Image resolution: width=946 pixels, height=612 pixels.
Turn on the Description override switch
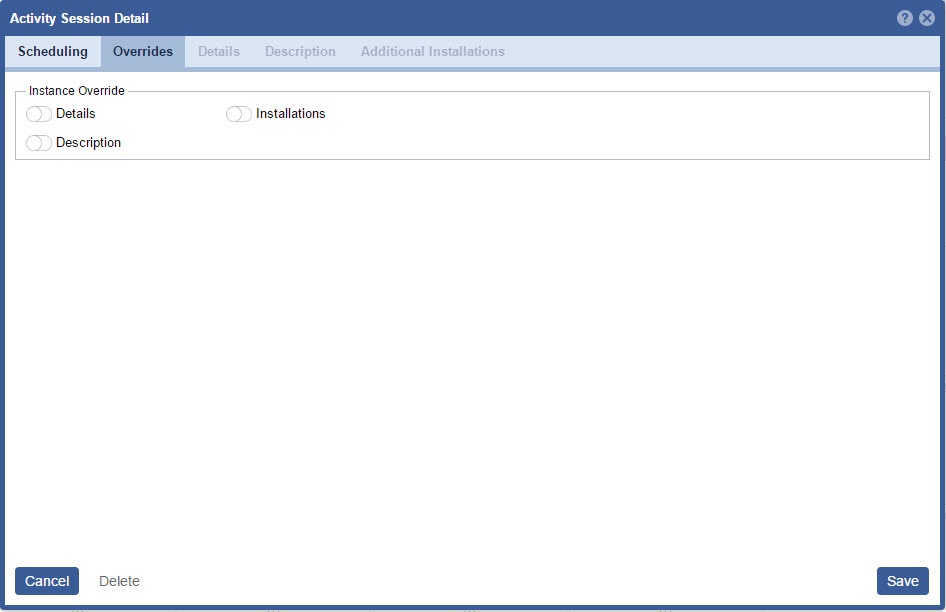tap(39, 143)
